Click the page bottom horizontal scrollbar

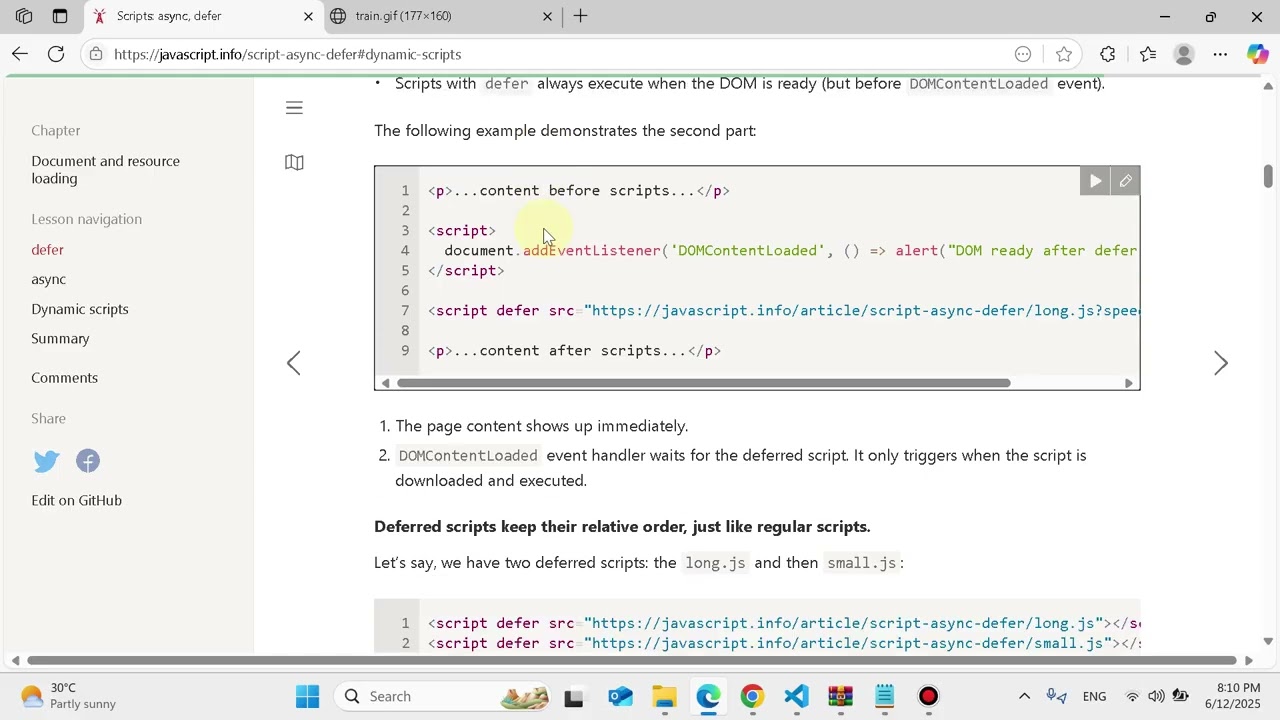632,660
